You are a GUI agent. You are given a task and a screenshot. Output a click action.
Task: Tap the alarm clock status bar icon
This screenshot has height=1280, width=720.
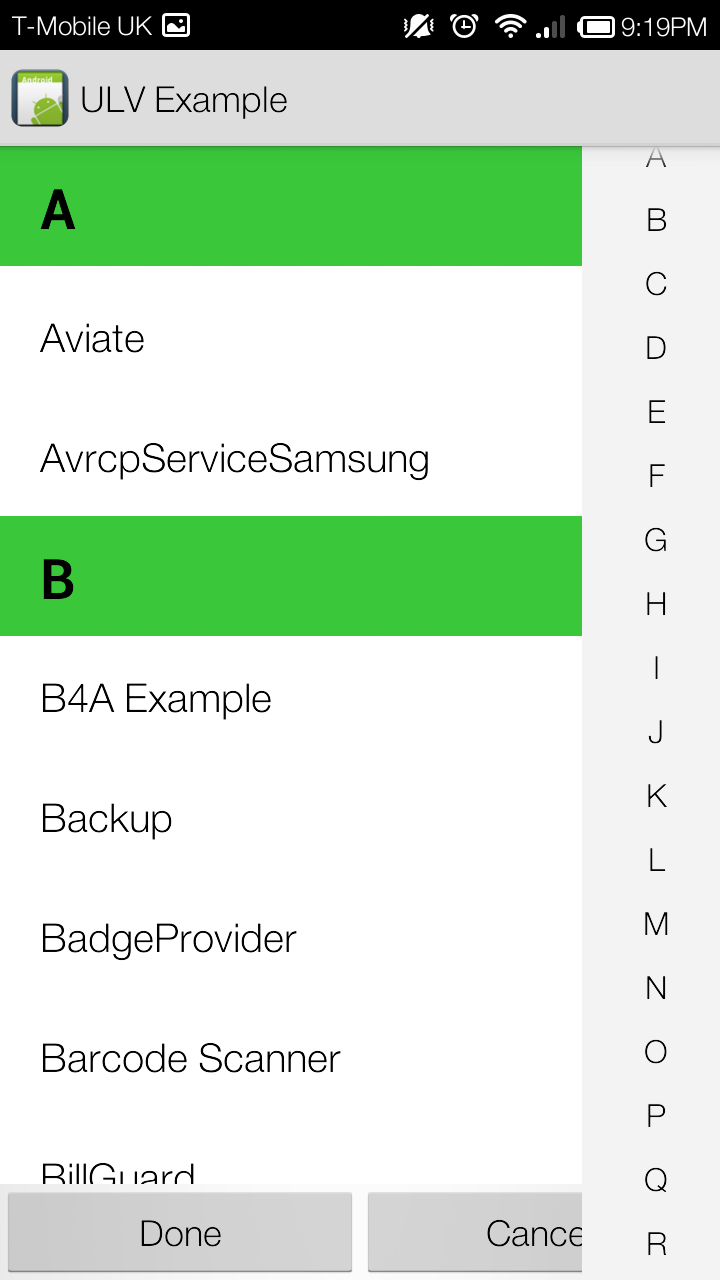pyautogui.click(x=464, y=26)
